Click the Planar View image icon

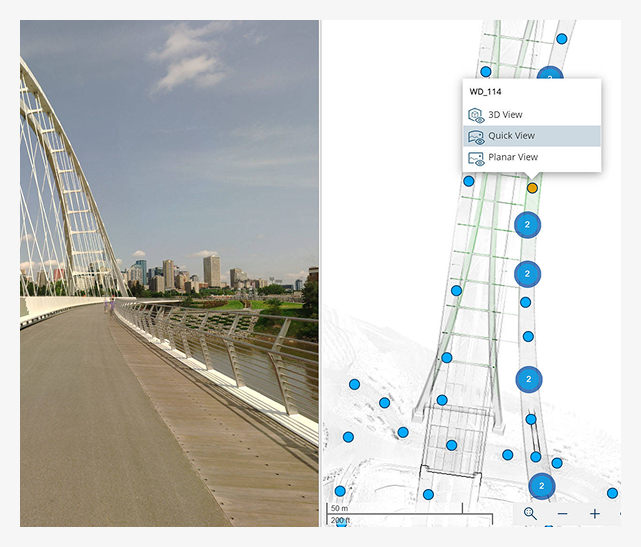pos(476,159)
